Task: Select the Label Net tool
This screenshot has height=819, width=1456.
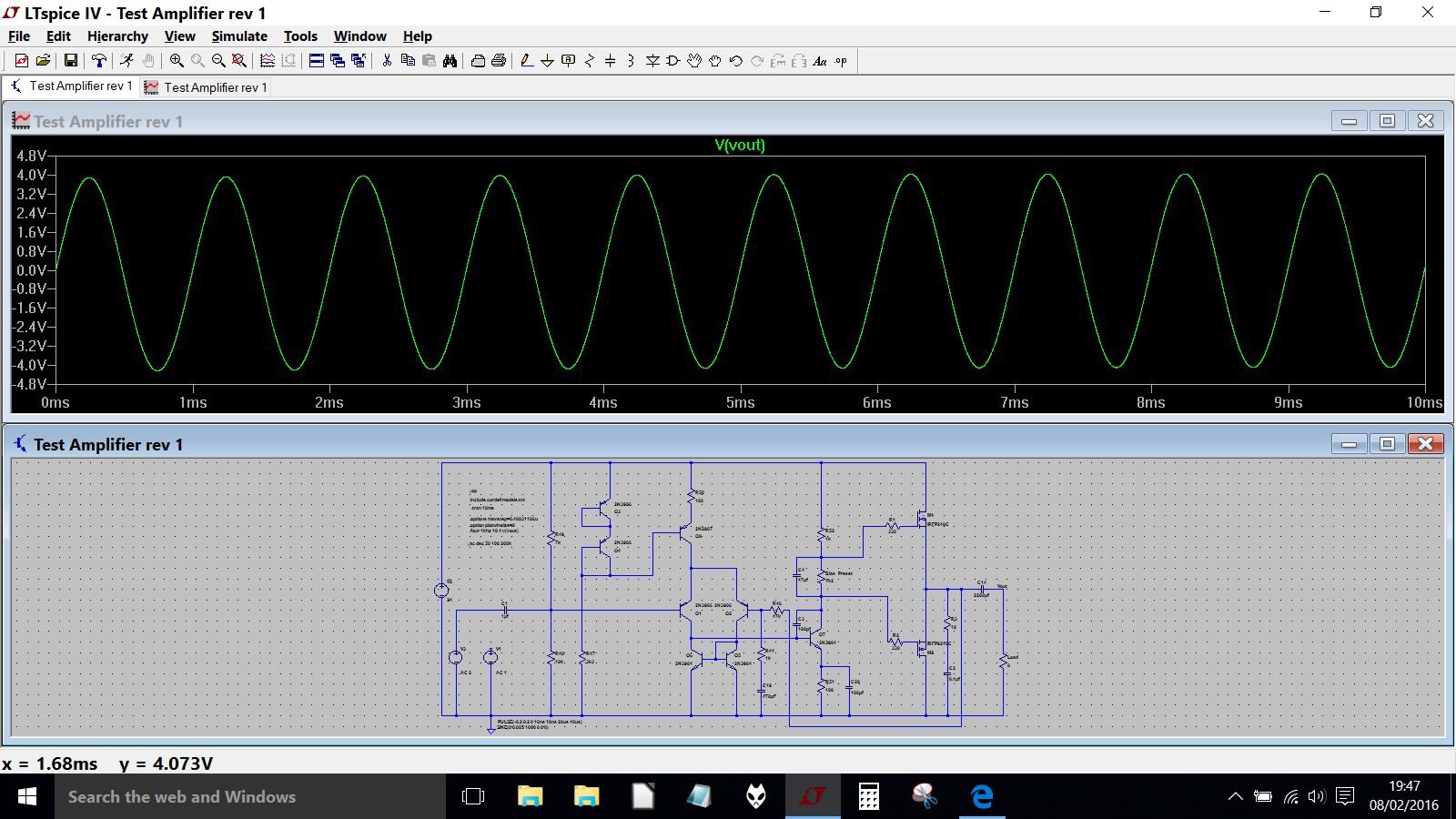Action: [x=569, y=61]
